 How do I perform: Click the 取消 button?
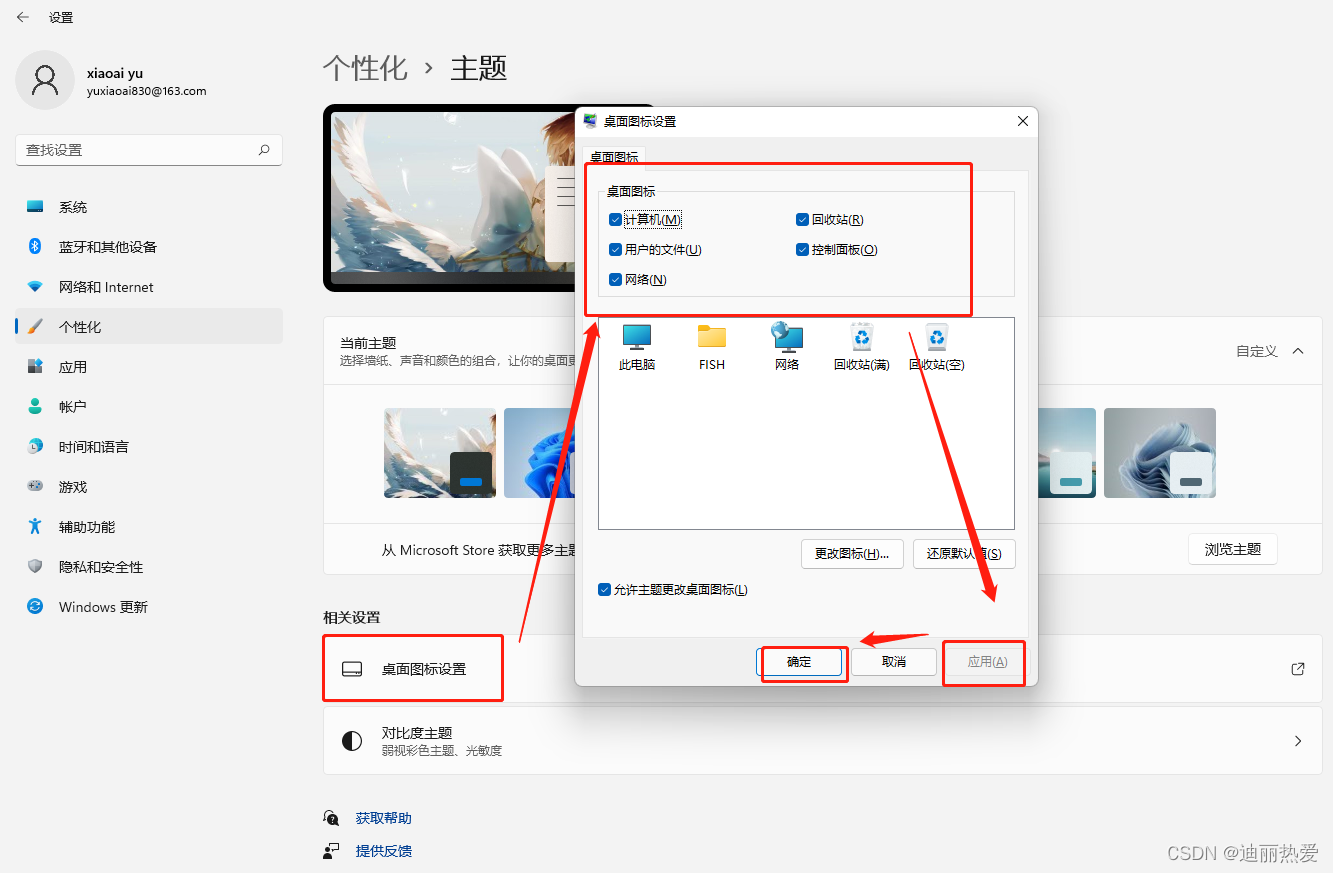point(893,662)
